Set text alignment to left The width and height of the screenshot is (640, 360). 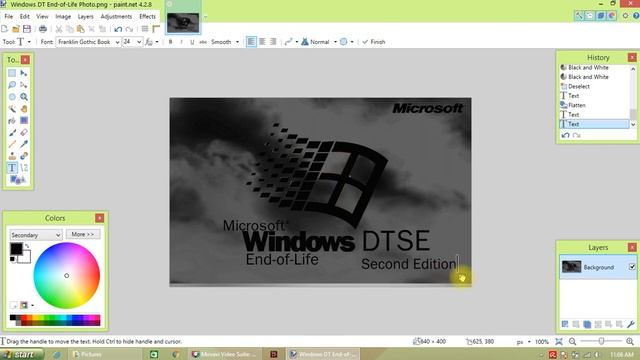click(251, 42)
